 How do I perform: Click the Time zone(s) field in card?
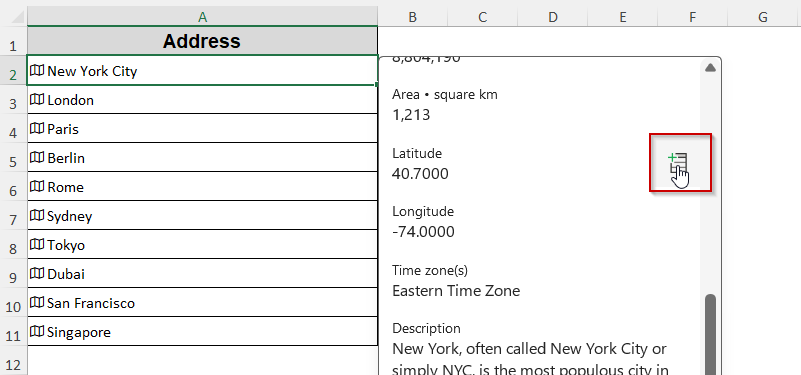click(x=456, y=281)
